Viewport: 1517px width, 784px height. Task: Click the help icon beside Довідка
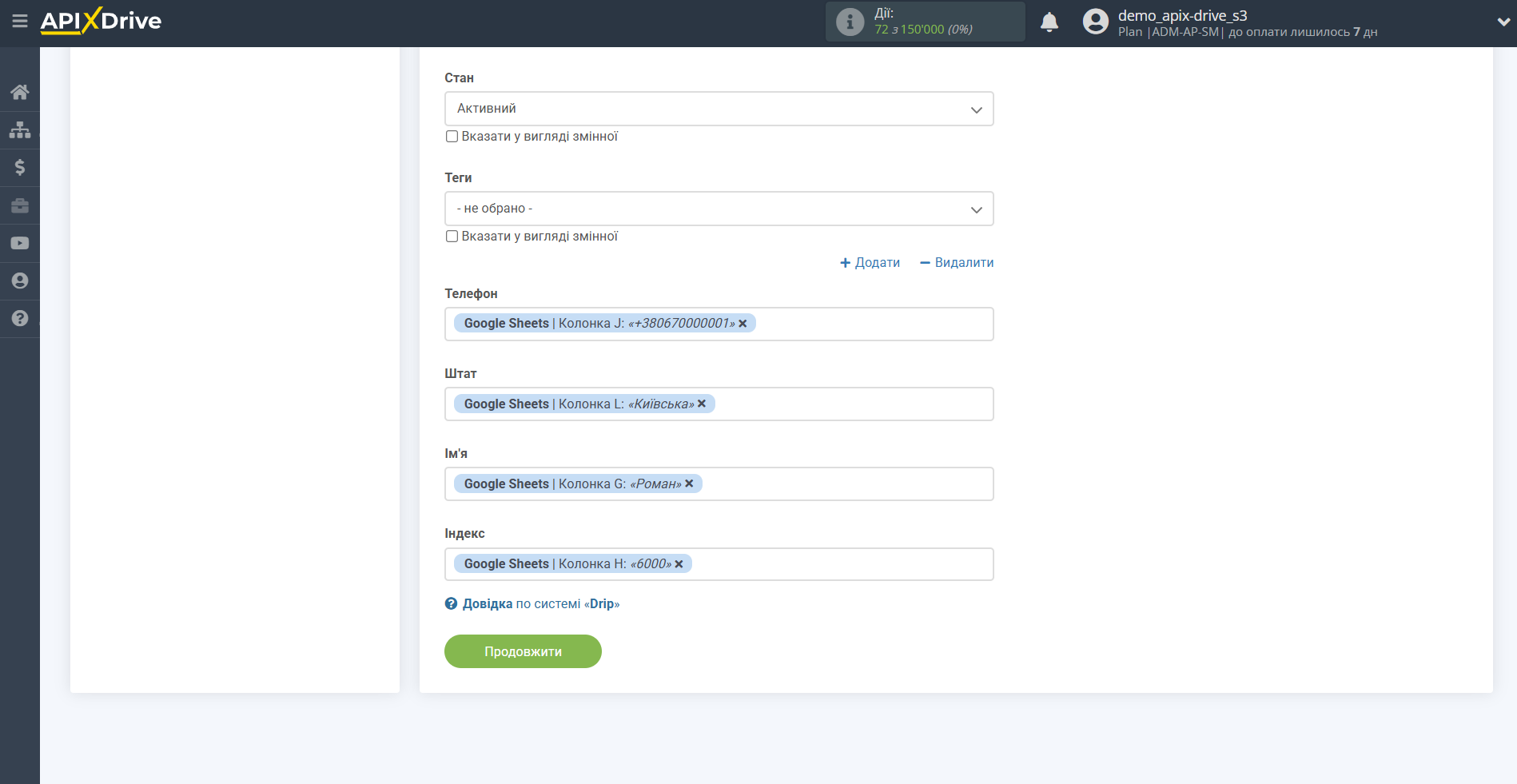pyautogui.click(x=451, y=604)
